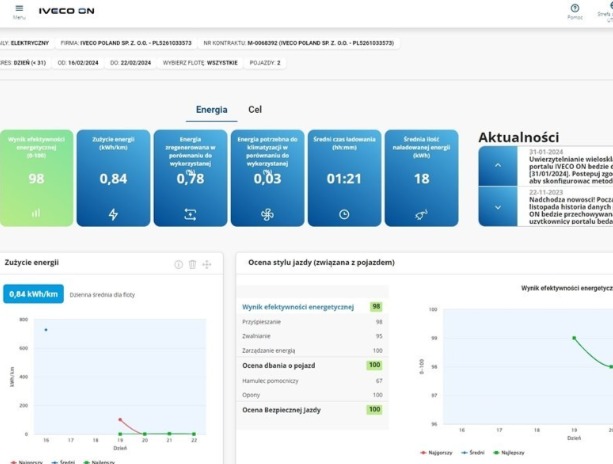
Task: Click the charging plug icon on last card
Action: [x=421, y=214]
